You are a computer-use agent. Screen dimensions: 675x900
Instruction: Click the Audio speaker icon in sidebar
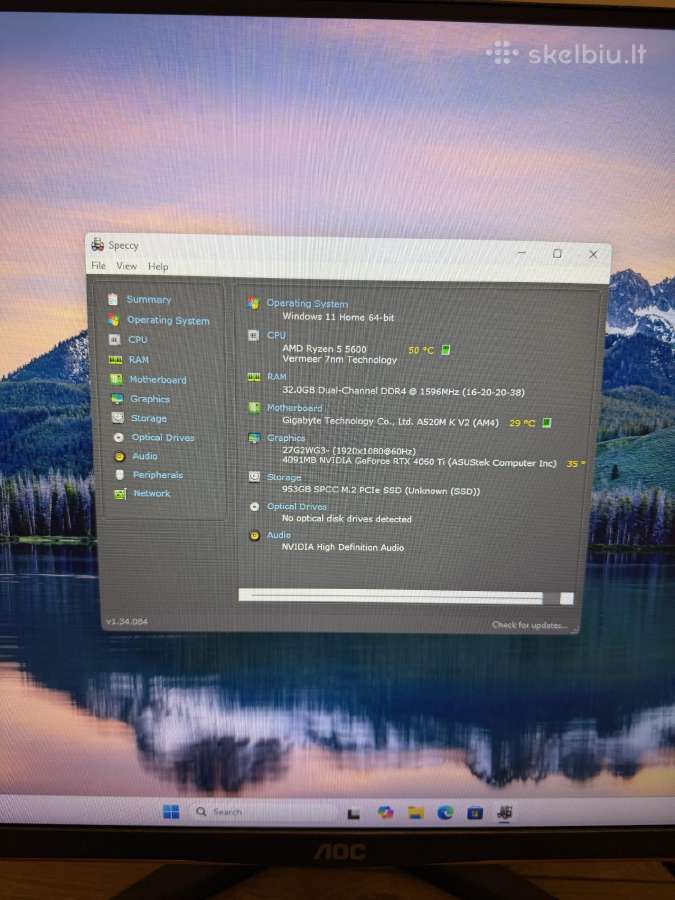coord(119,456)
